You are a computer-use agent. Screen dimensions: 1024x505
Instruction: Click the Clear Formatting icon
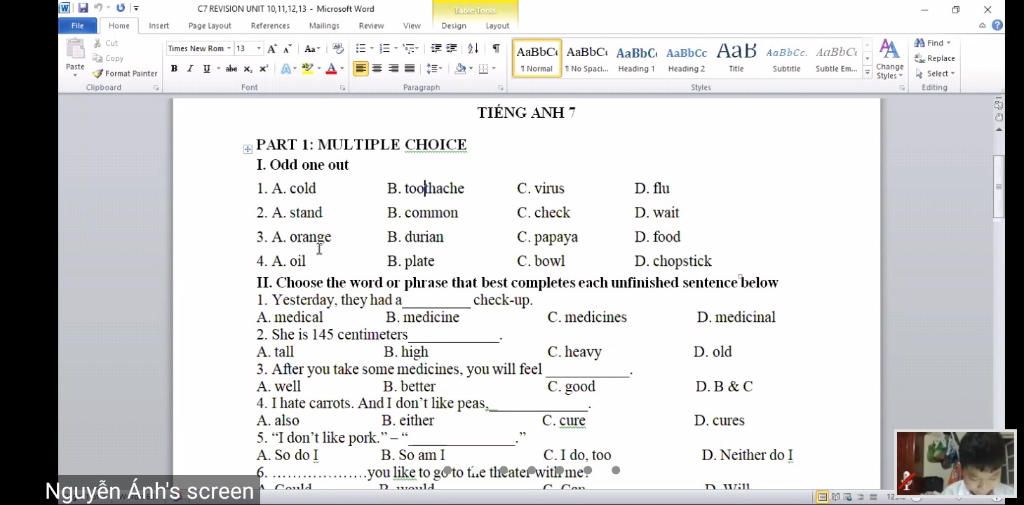pyautogui.click(x=338, y=49)
